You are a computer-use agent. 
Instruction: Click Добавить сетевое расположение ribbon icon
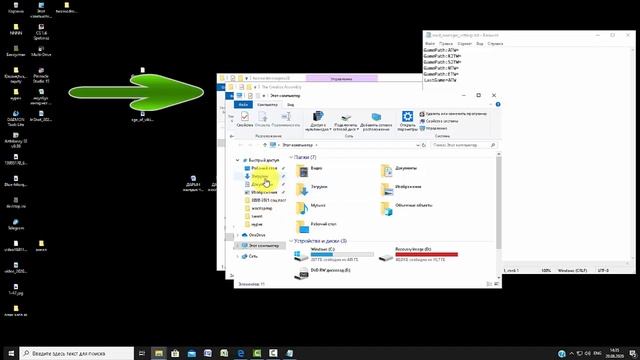tap(376, 120)
